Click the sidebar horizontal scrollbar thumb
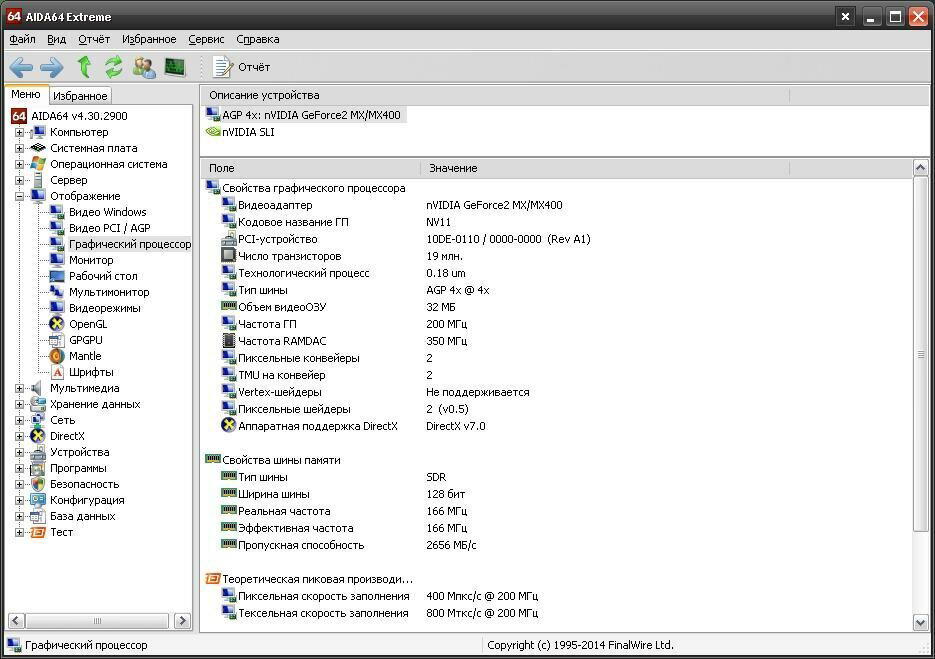 pyautogui.click(x=97, y=621)
